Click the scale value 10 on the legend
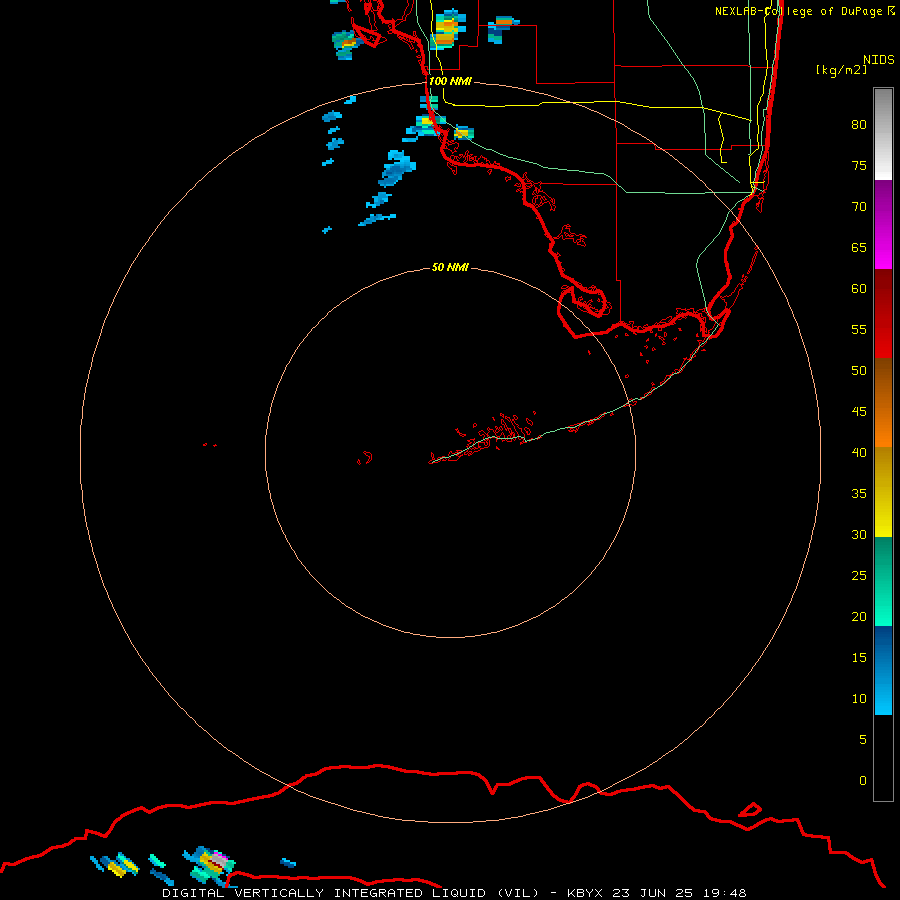 coord(859,699)
